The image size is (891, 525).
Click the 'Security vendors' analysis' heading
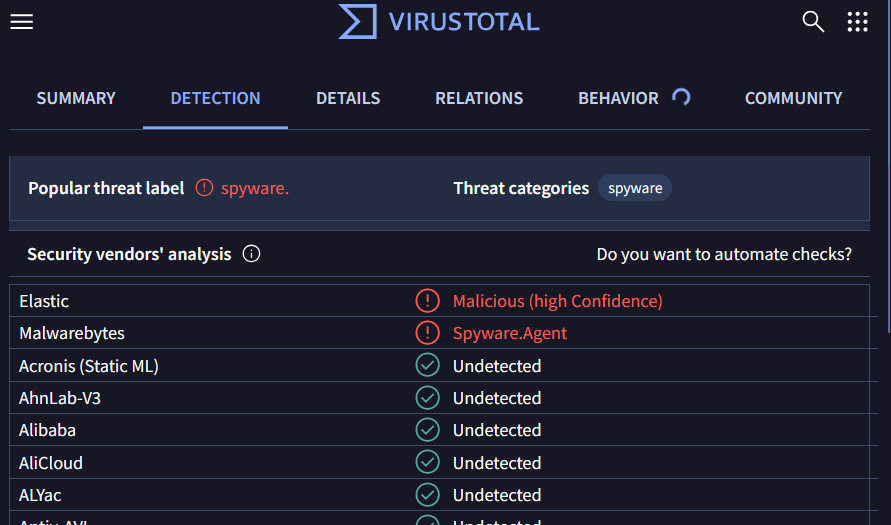(129, 254)
